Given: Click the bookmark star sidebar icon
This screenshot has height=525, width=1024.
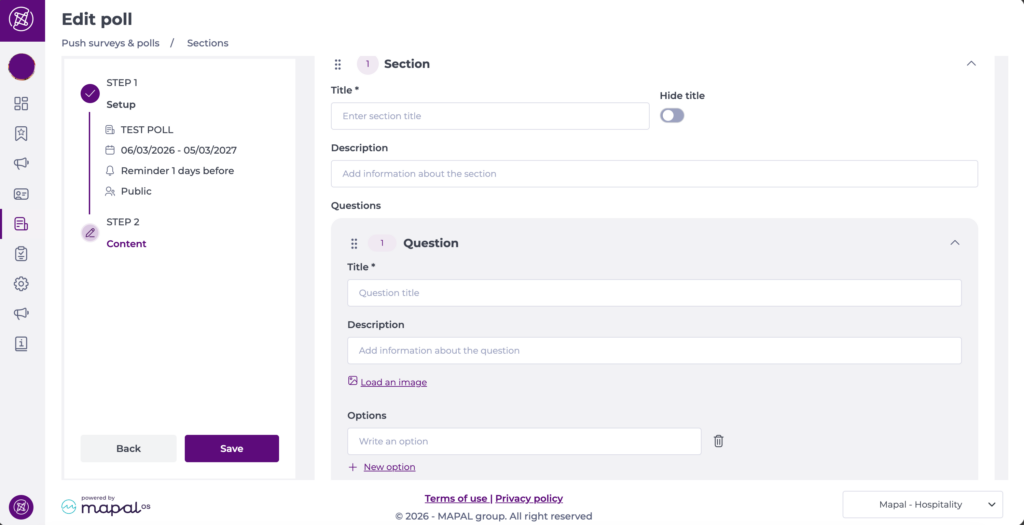Looking at the screenshot, I should (x=21, y=133).
